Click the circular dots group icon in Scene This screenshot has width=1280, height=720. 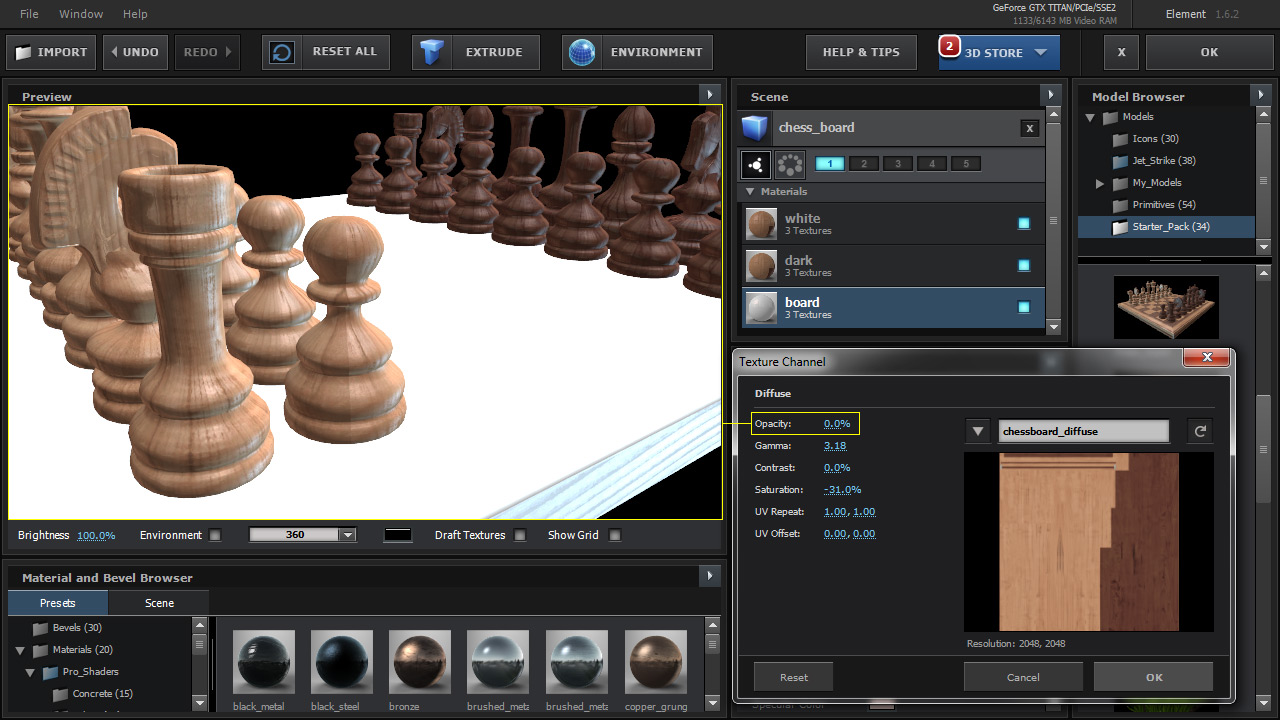click(790, 164)
